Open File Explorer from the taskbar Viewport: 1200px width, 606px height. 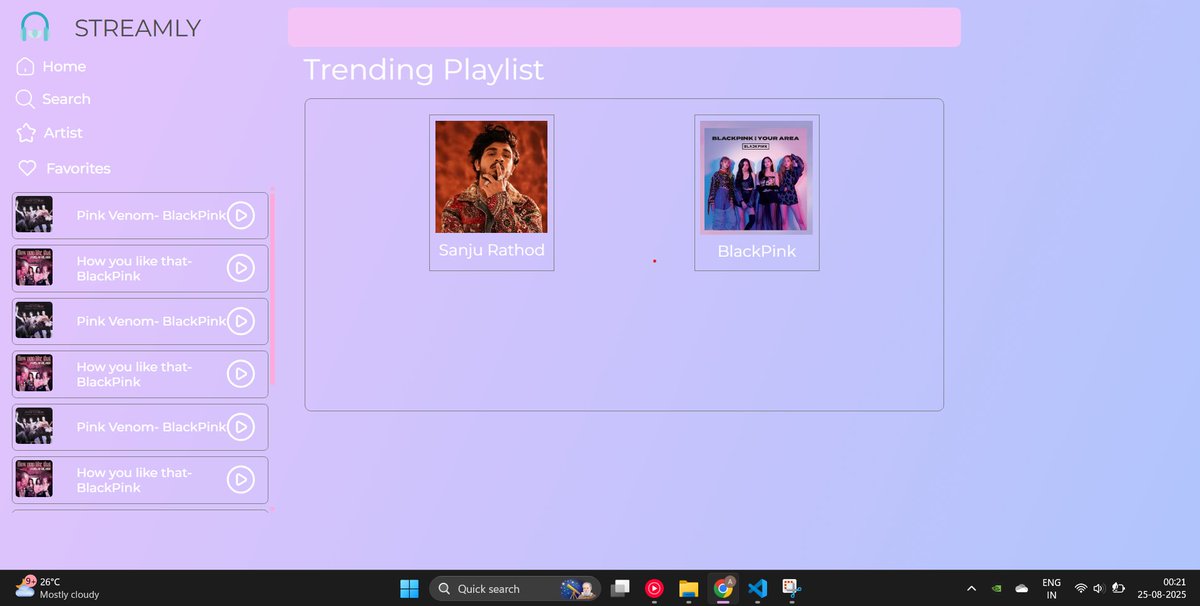tap(688, 588)
